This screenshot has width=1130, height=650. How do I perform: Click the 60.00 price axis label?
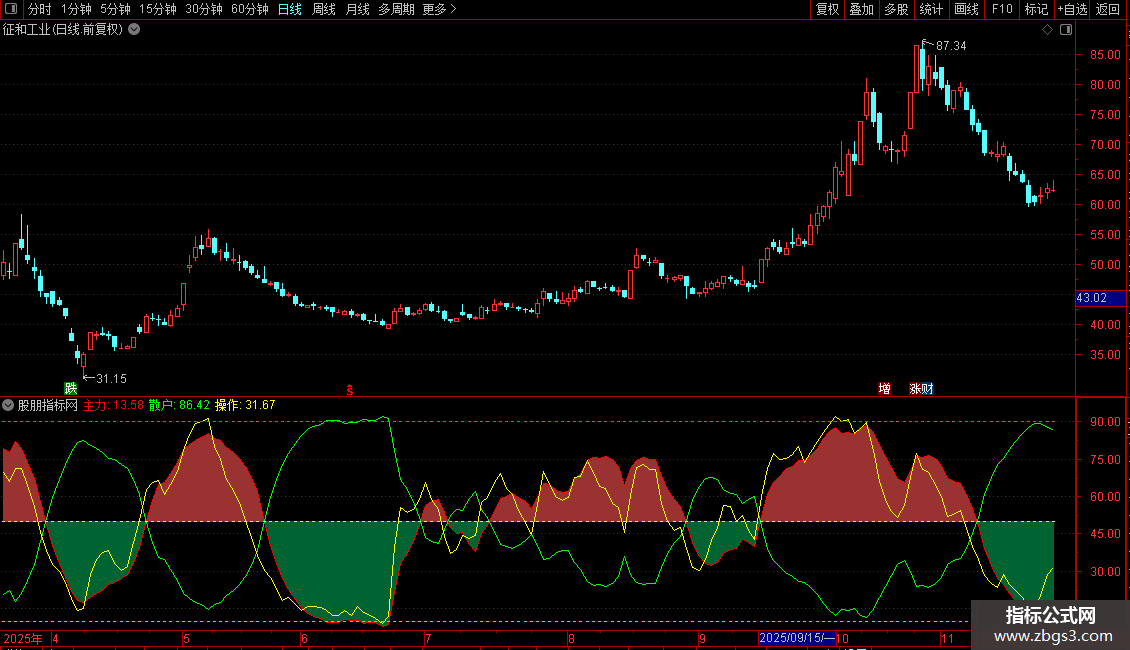point(1105,205)
